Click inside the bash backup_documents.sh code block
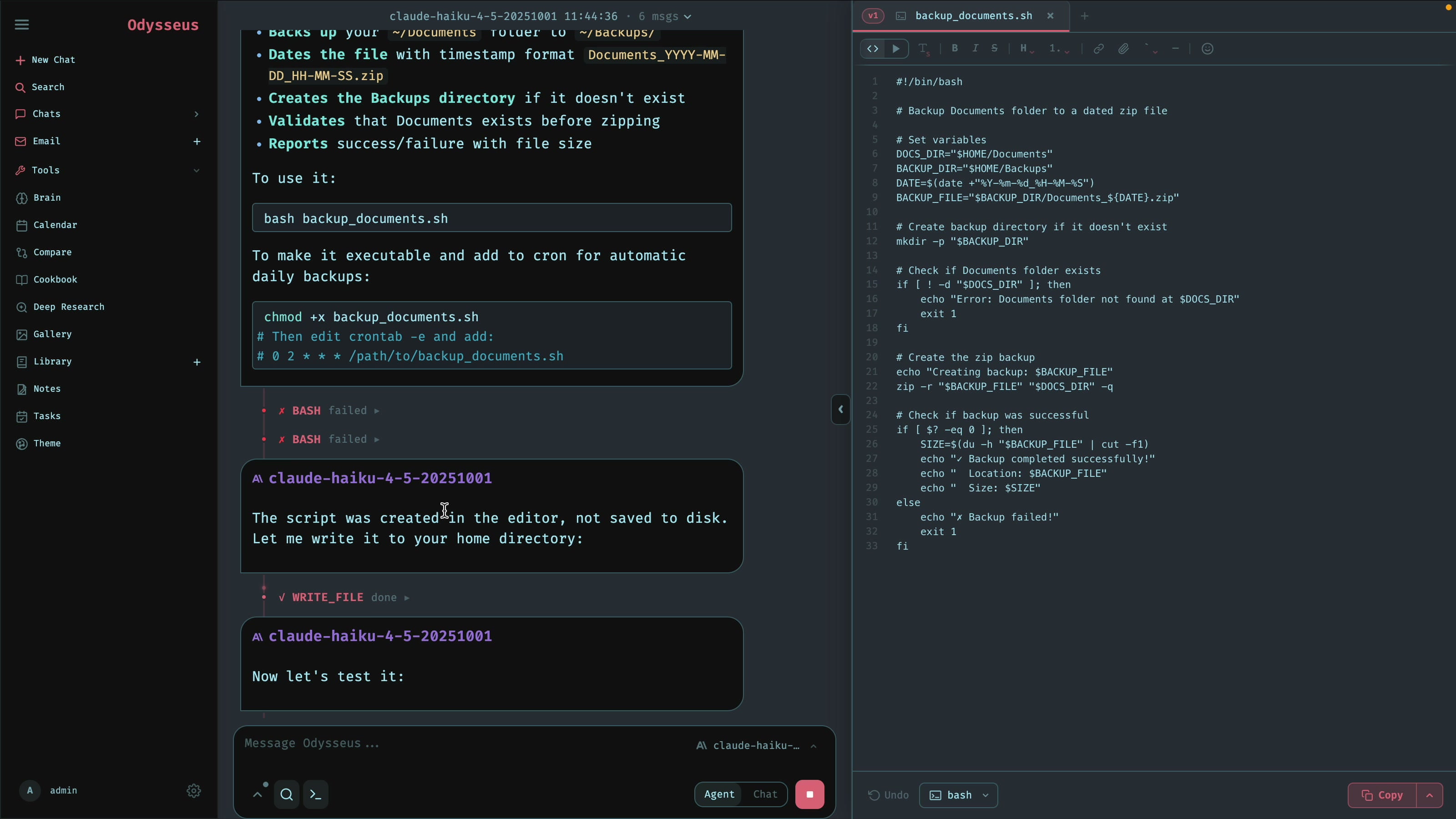 click(x=492, y=218)
